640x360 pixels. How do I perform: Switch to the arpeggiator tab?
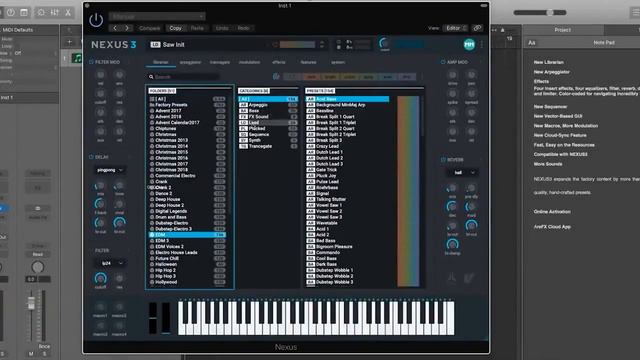[x=190, y=62]
